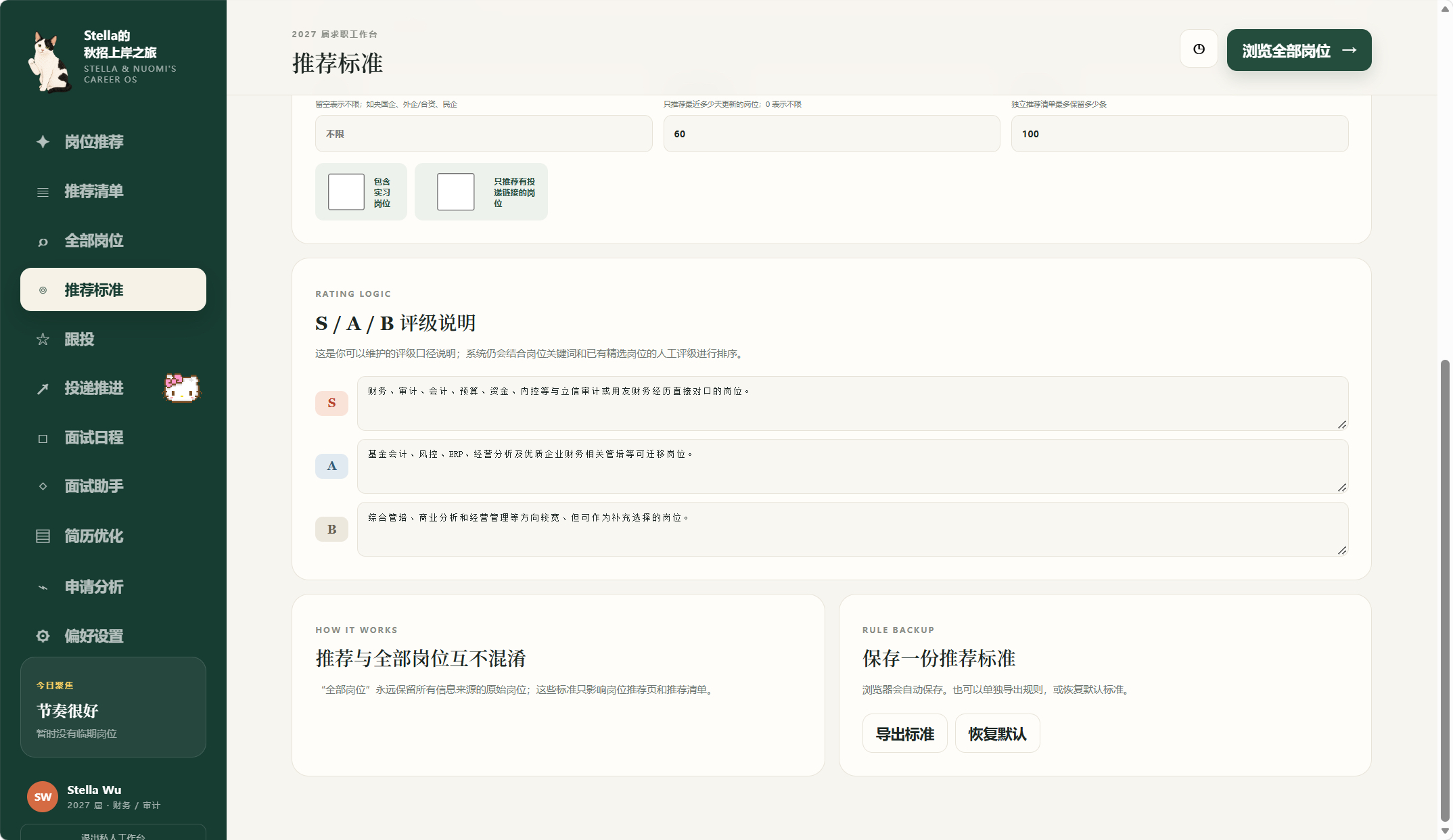Click the 今日聚焦 节奏很好 card
Viewport: 1453px width, 840px height.
pos(113,707)
